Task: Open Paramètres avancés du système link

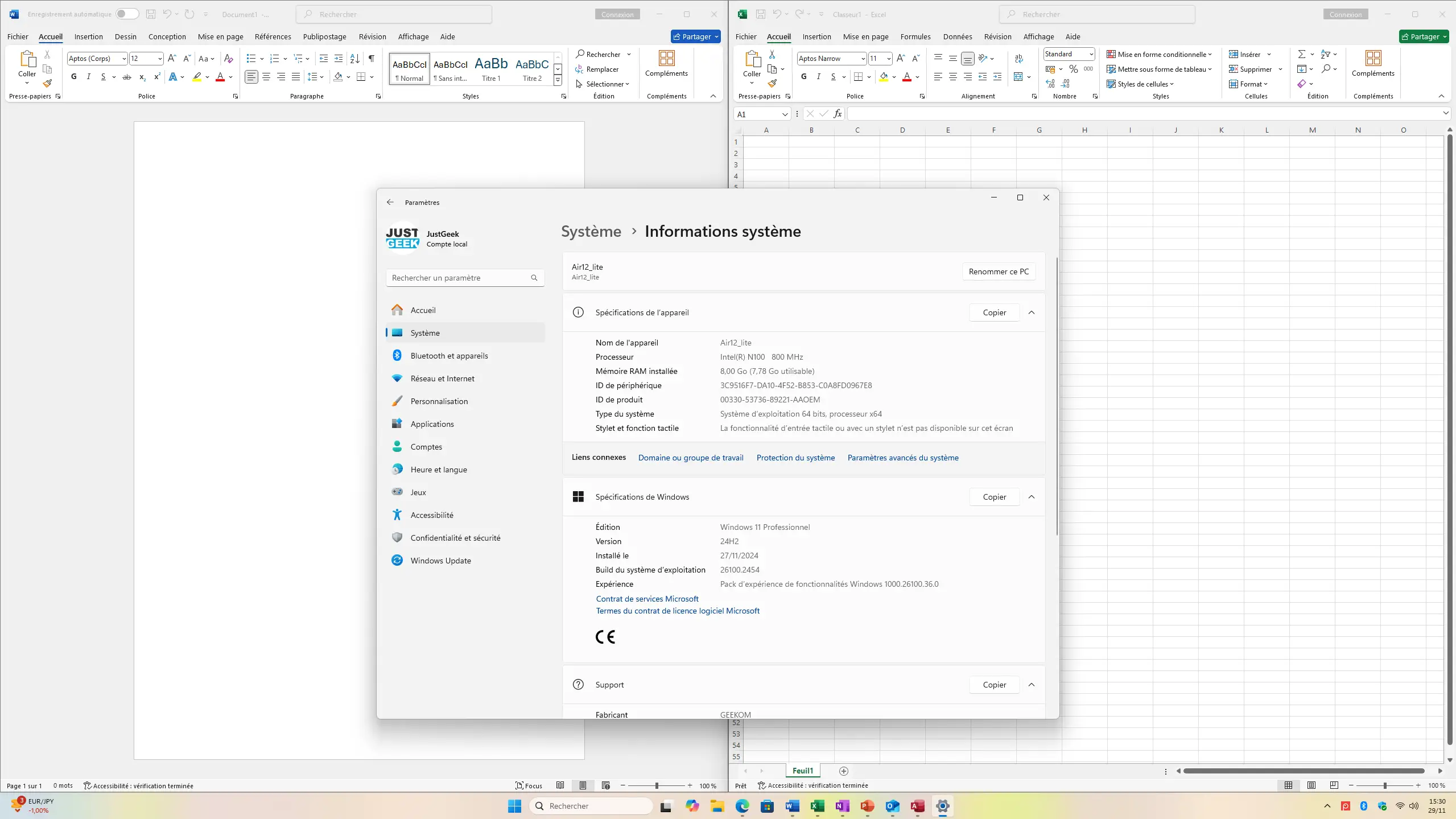Action: coord(903,458)
